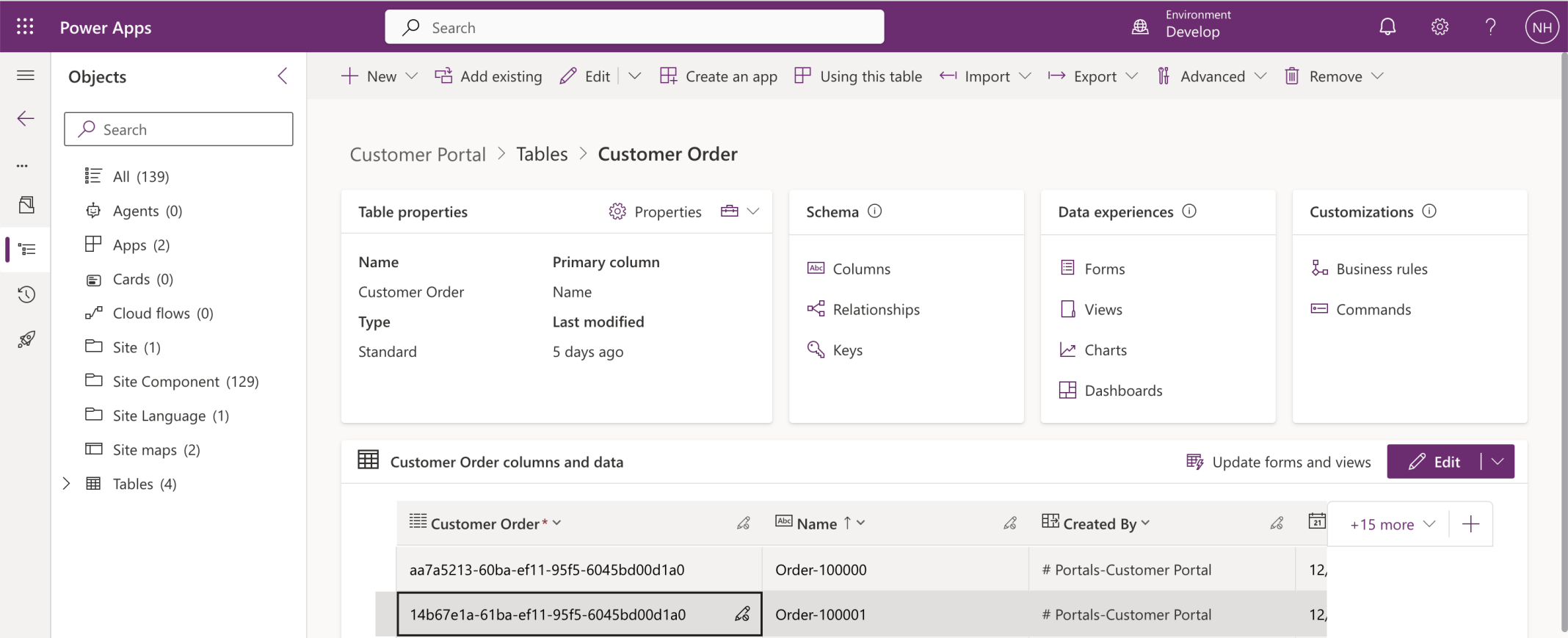
Task: Expand the Tables tree node
Action: click(67, 484)
